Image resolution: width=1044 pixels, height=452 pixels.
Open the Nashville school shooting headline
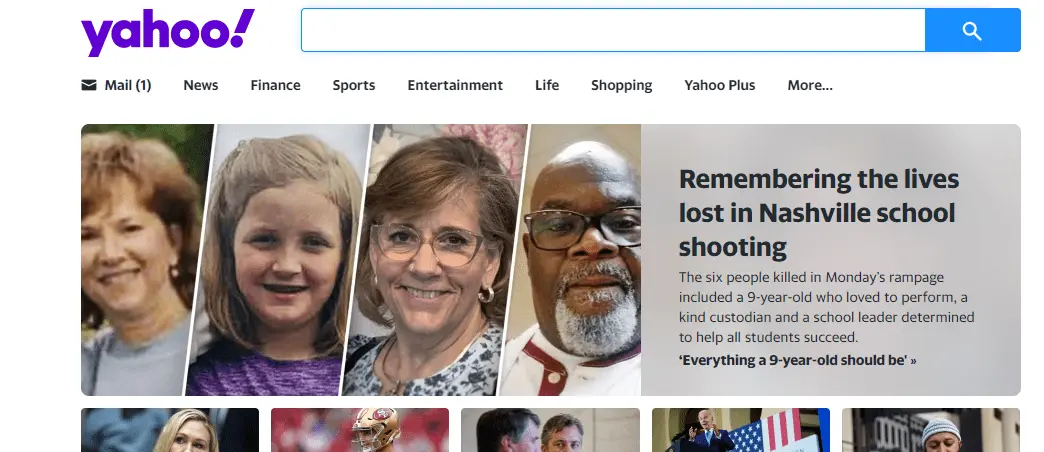[818, 213]
